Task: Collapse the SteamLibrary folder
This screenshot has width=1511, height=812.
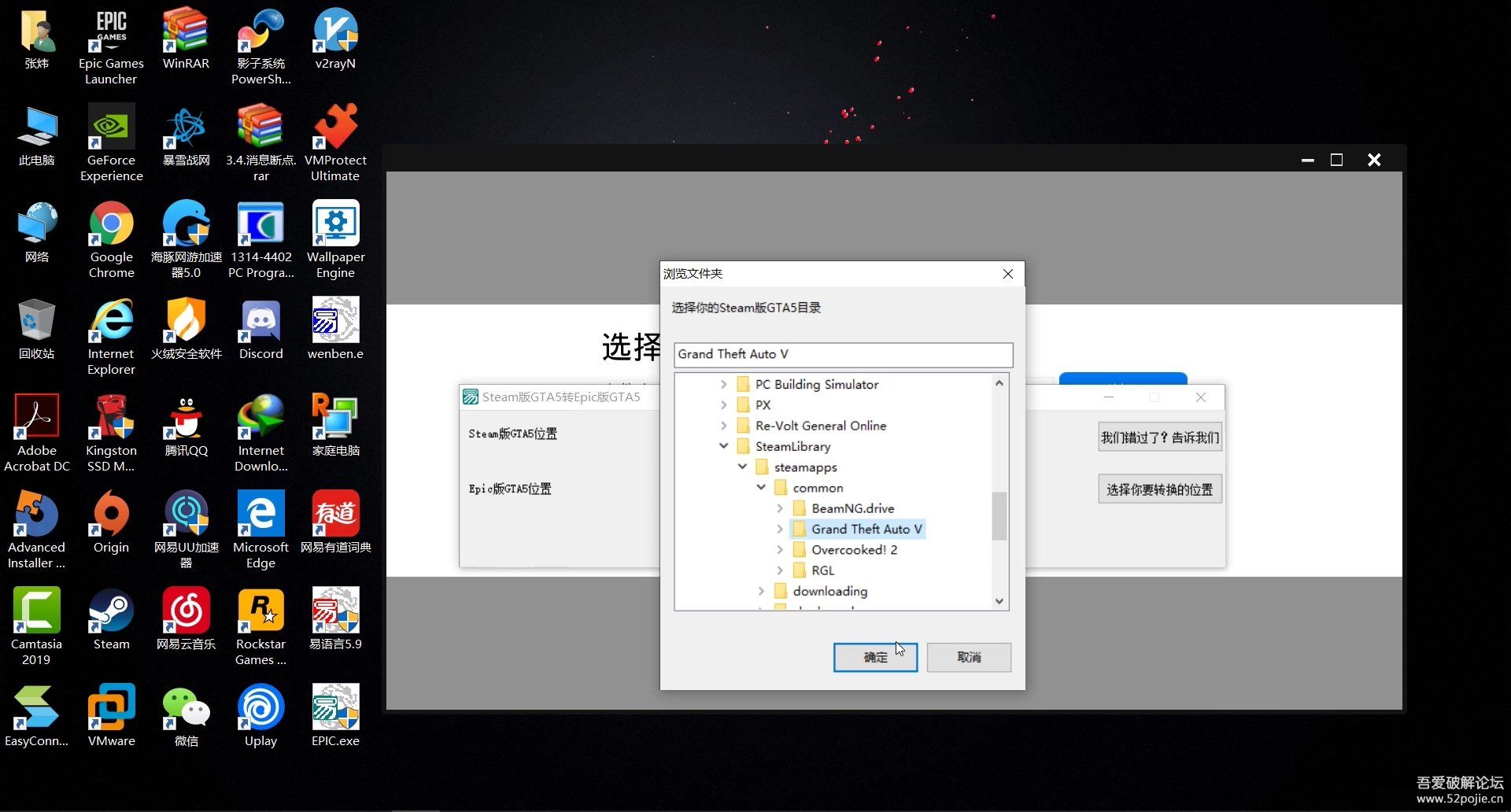Action: (x=724, y=446)
